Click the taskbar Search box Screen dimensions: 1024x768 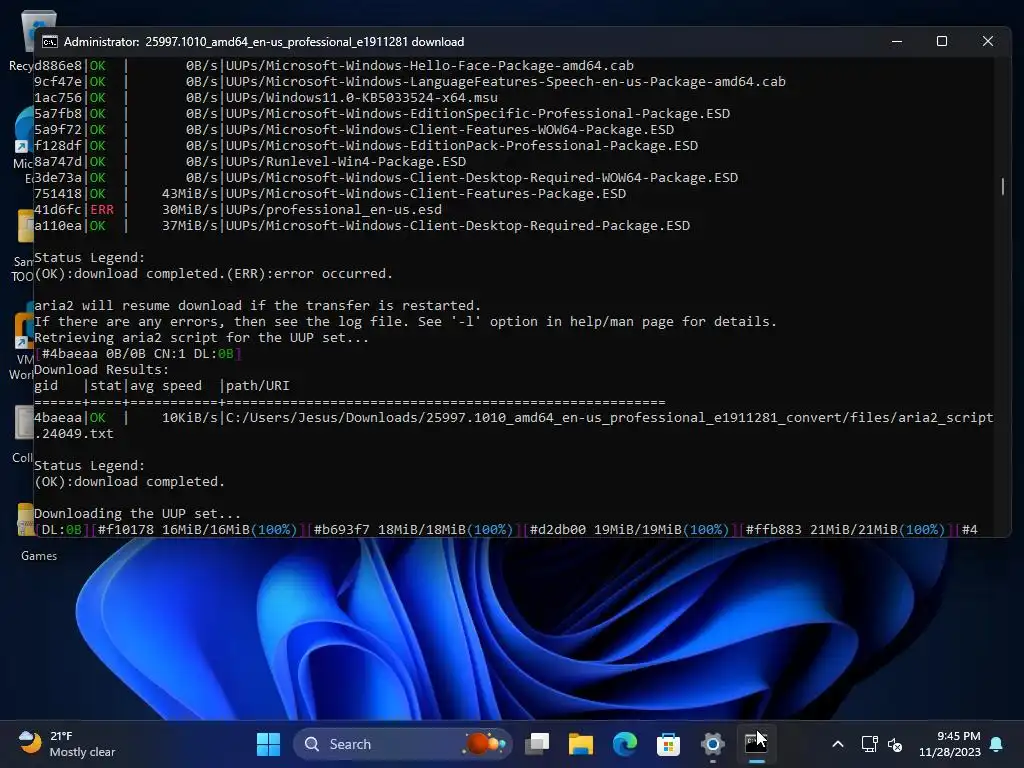click(402, 744)
